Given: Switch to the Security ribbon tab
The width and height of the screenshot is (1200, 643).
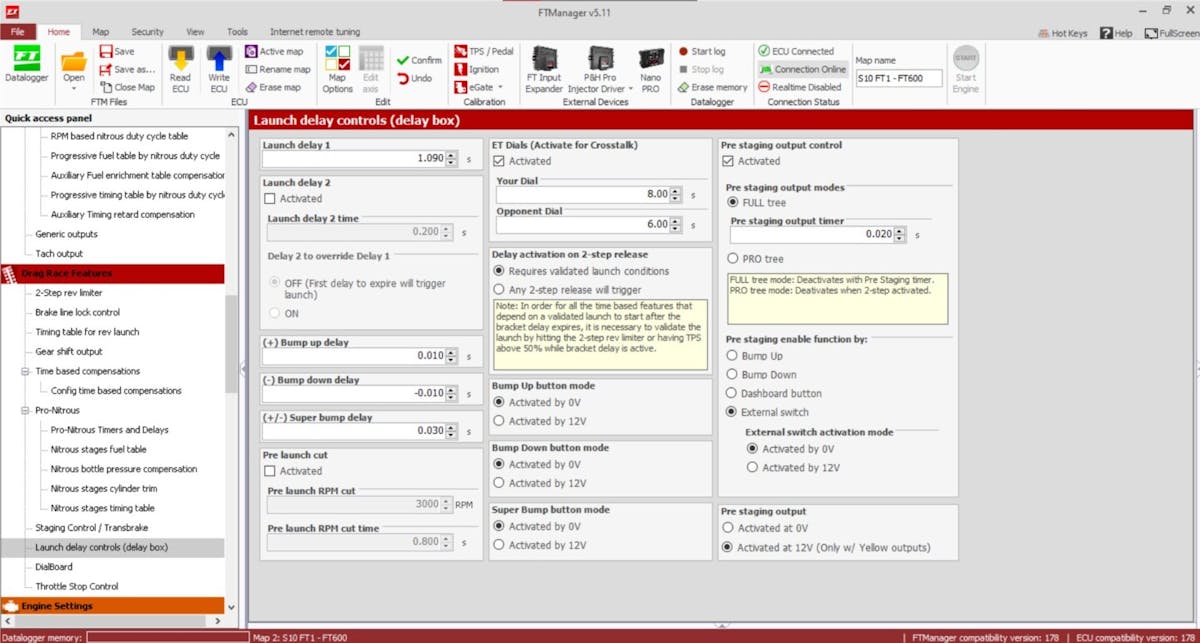Looking at the screenshot, I should (147, 32).
